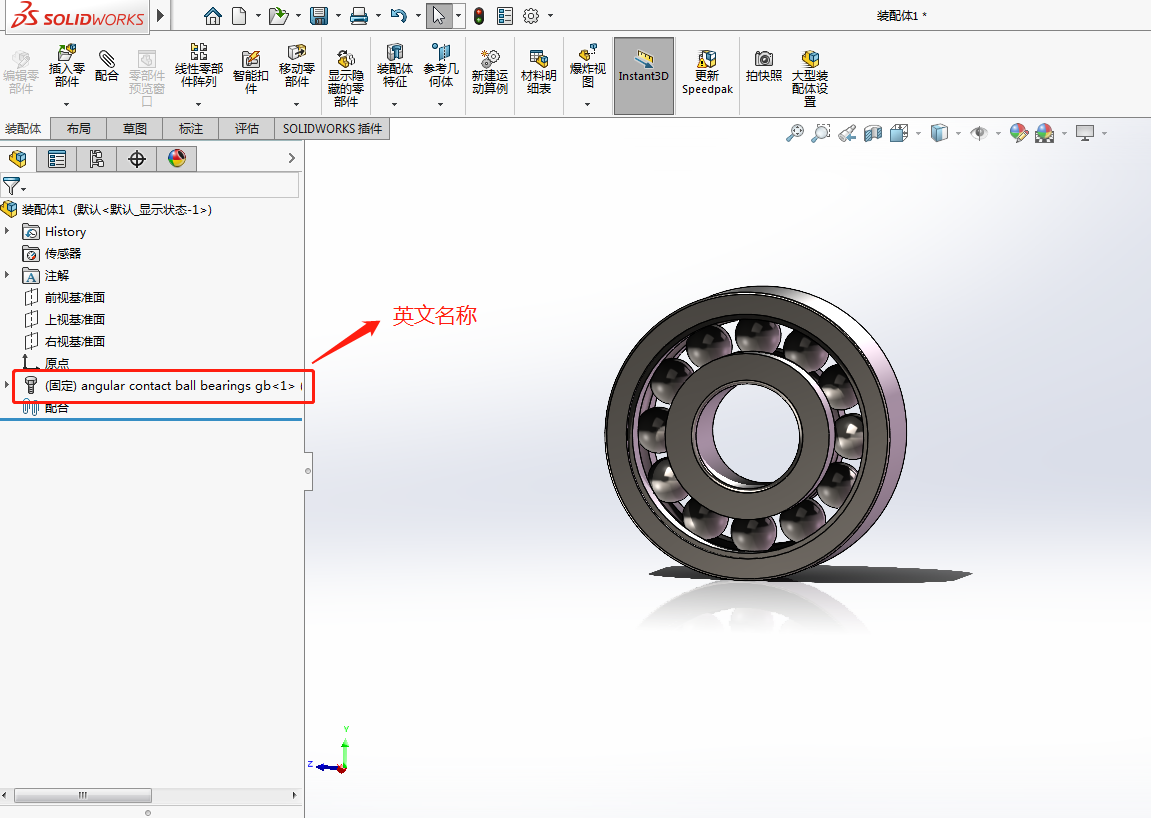Open Reference Geometry (参考几何体)
Image resolution: width=1151 pixels, height=818 pixels.
[440, 65]
